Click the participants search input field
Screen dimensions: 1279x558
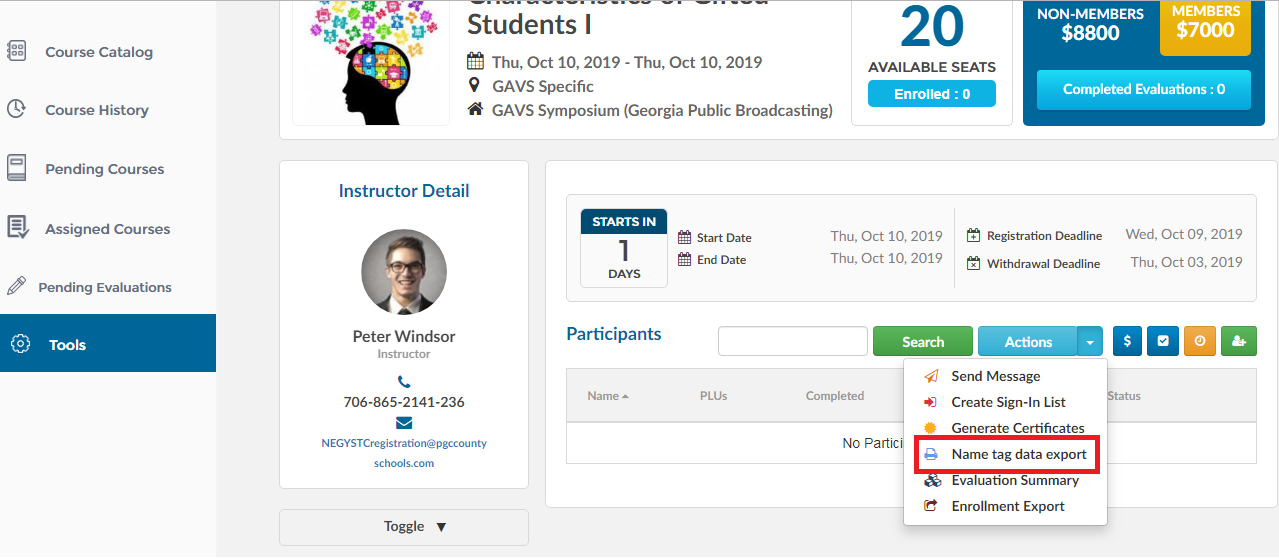[x=793, y=341]
